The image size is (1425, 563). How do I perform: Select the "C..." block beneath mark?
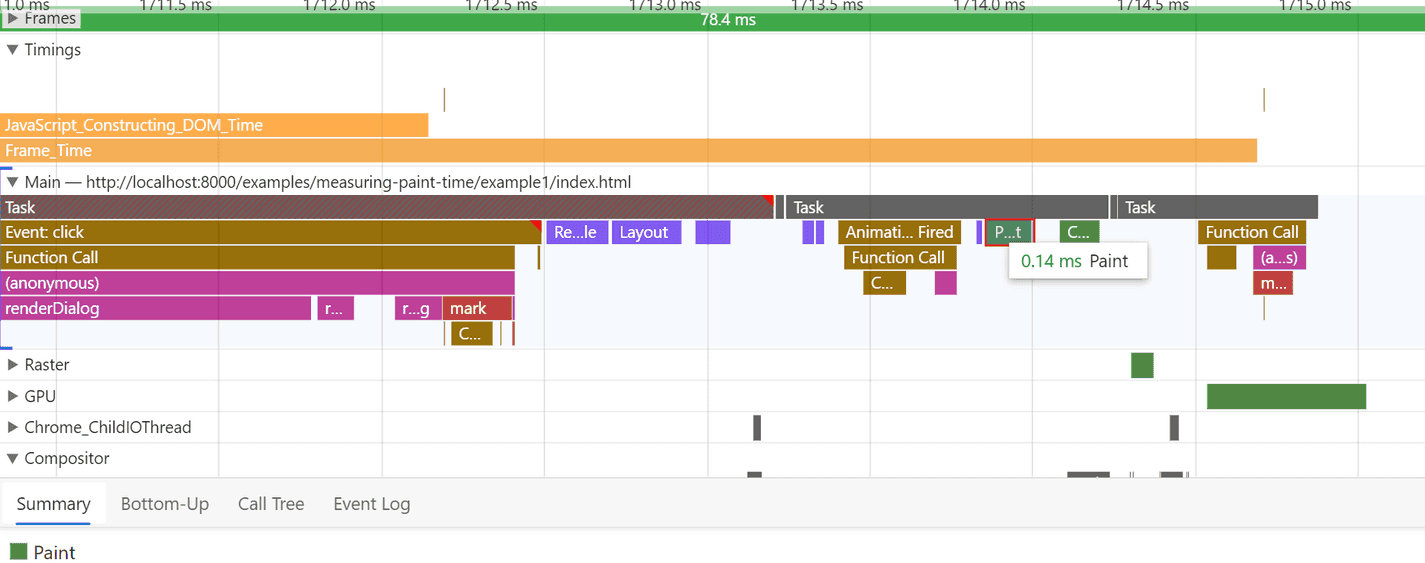coord(472,334)
